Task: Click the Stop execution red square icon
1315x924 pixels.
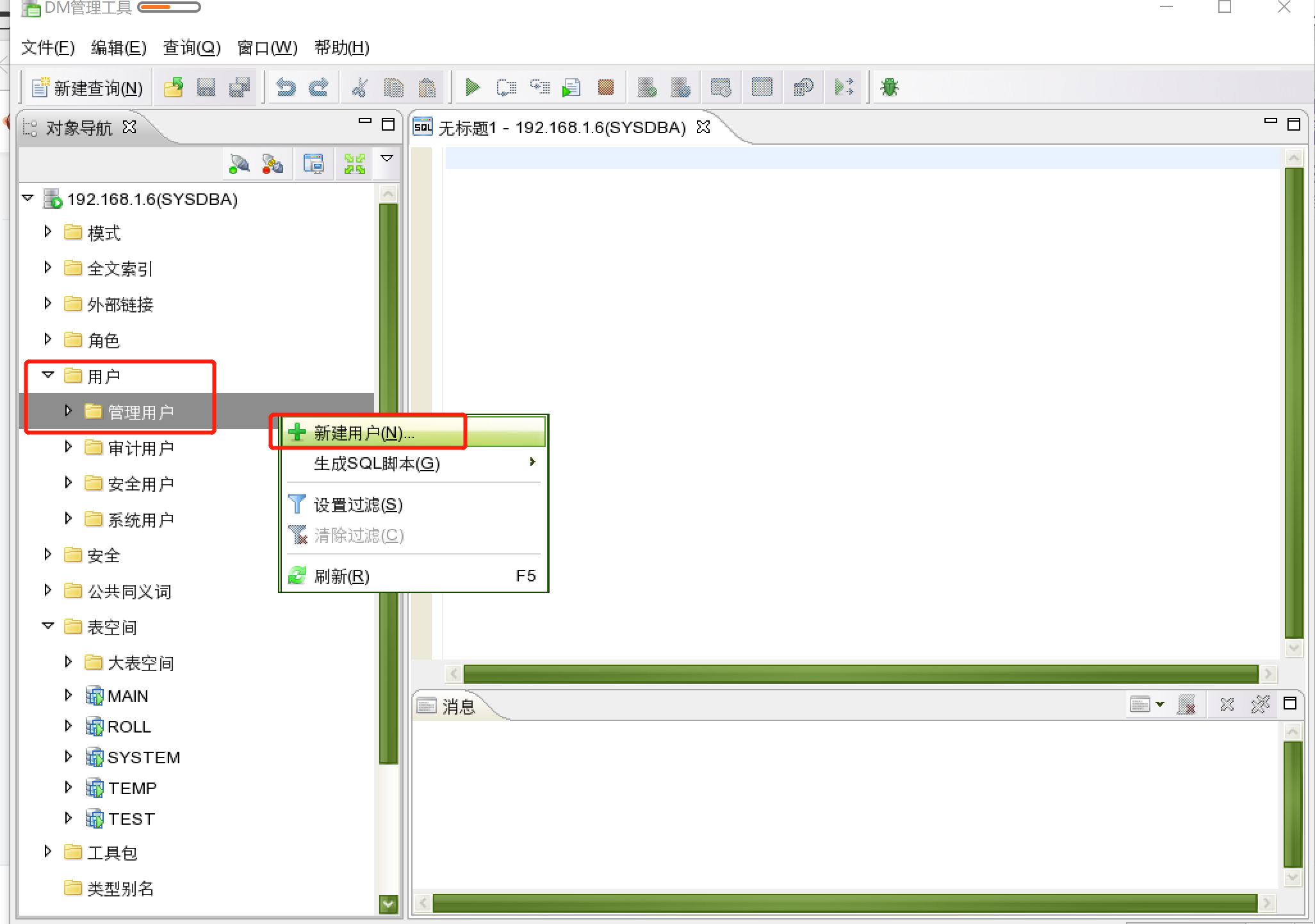Action: (x=605, y=87)
